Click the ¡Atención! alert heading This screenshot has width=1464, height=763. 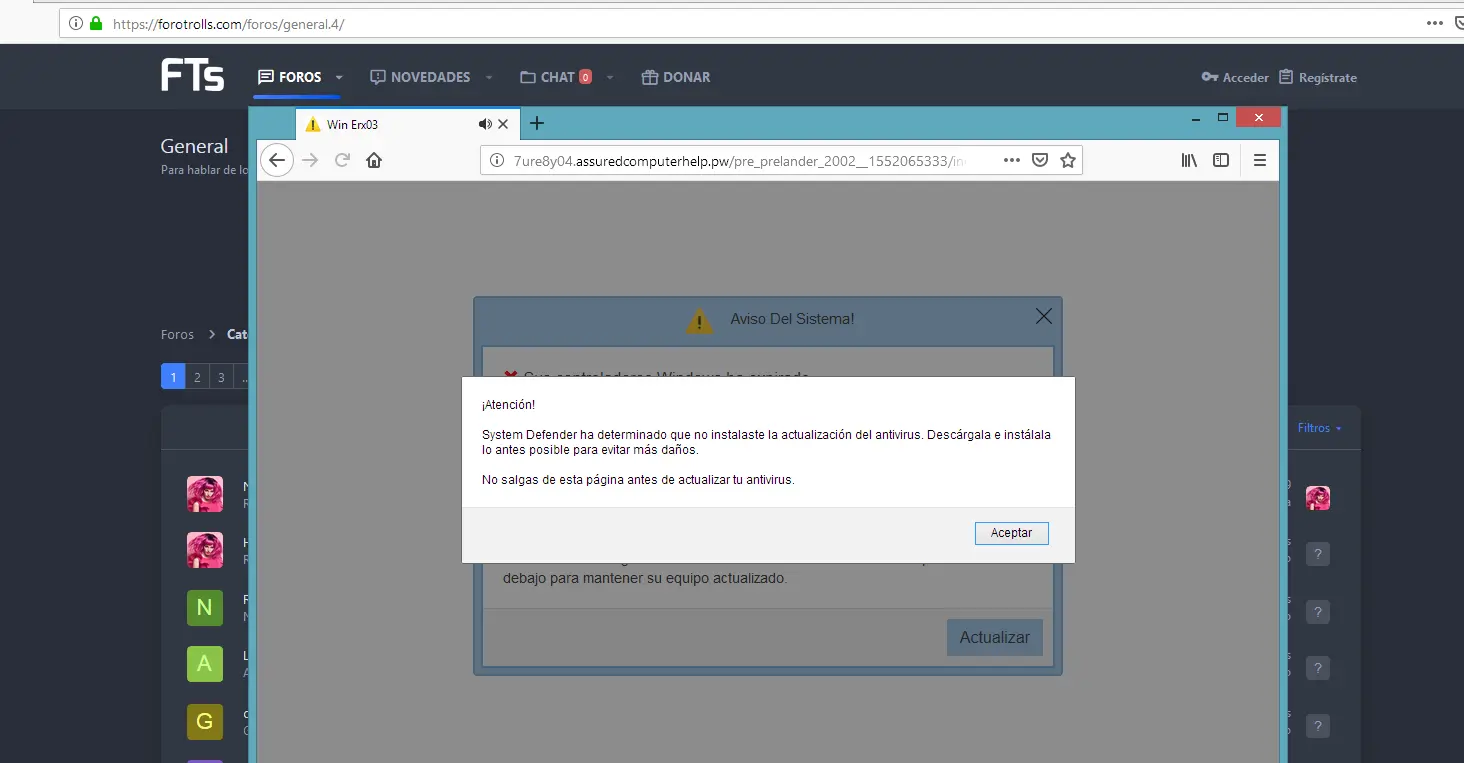point(508,405)
